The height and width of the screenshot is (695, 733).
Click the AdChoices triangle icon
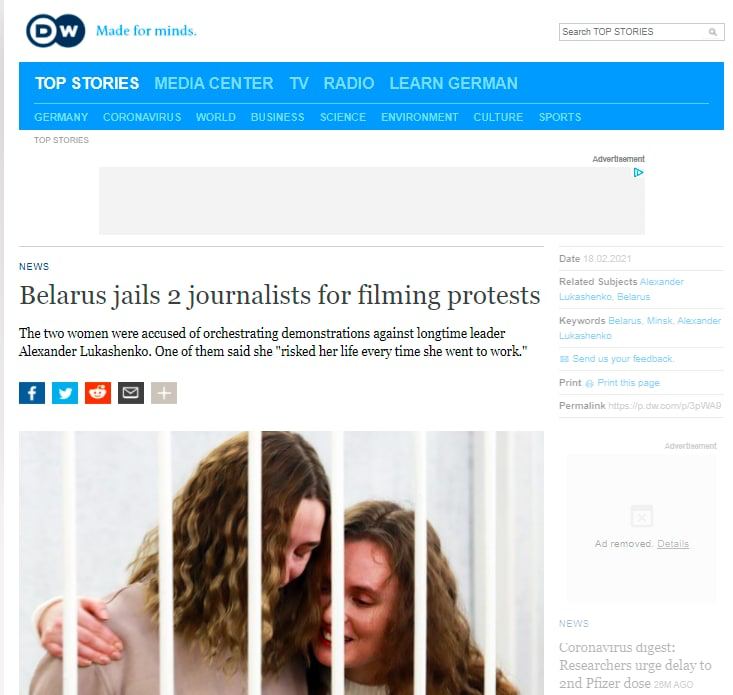(x=638, y=172)
